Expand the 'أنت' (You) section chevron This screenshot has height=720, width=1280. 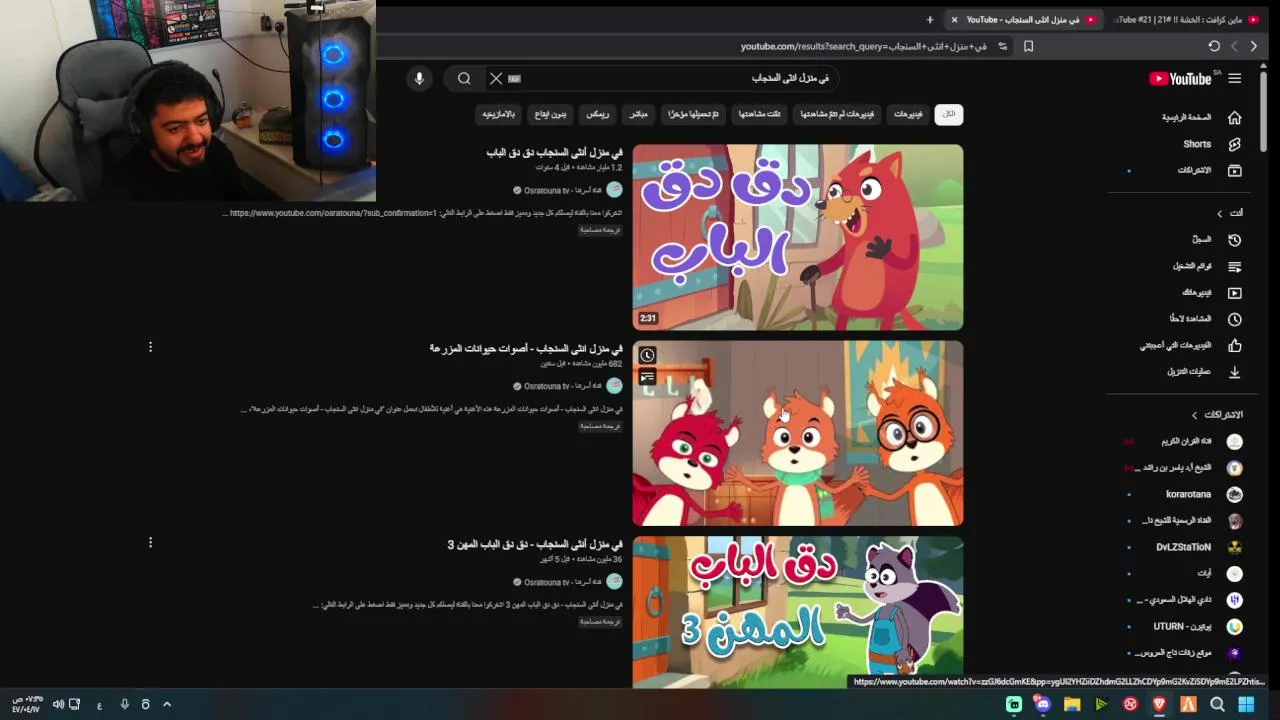[1219, 213]
